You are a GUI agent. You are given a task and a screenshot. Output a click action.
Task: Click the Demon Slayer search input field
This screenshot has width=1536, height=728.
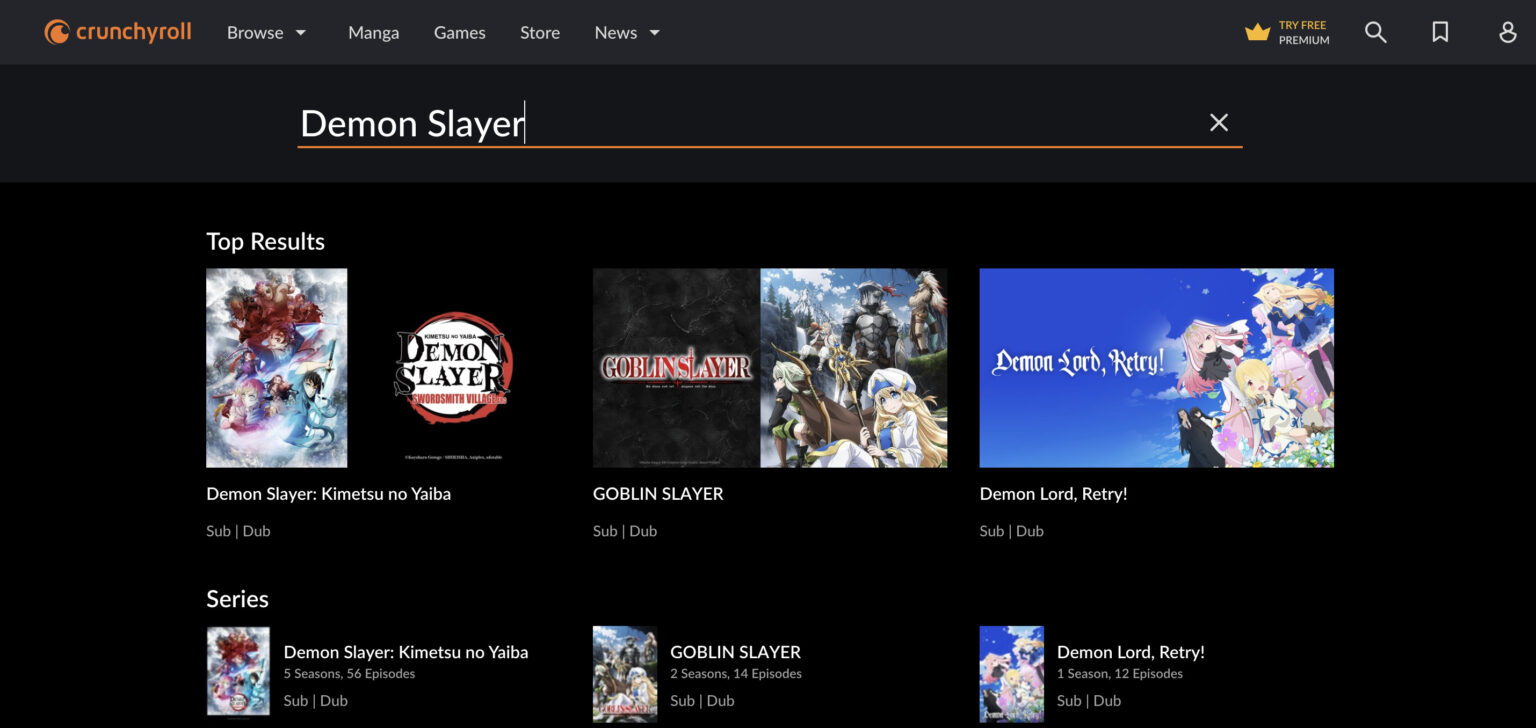click(750, 123)
